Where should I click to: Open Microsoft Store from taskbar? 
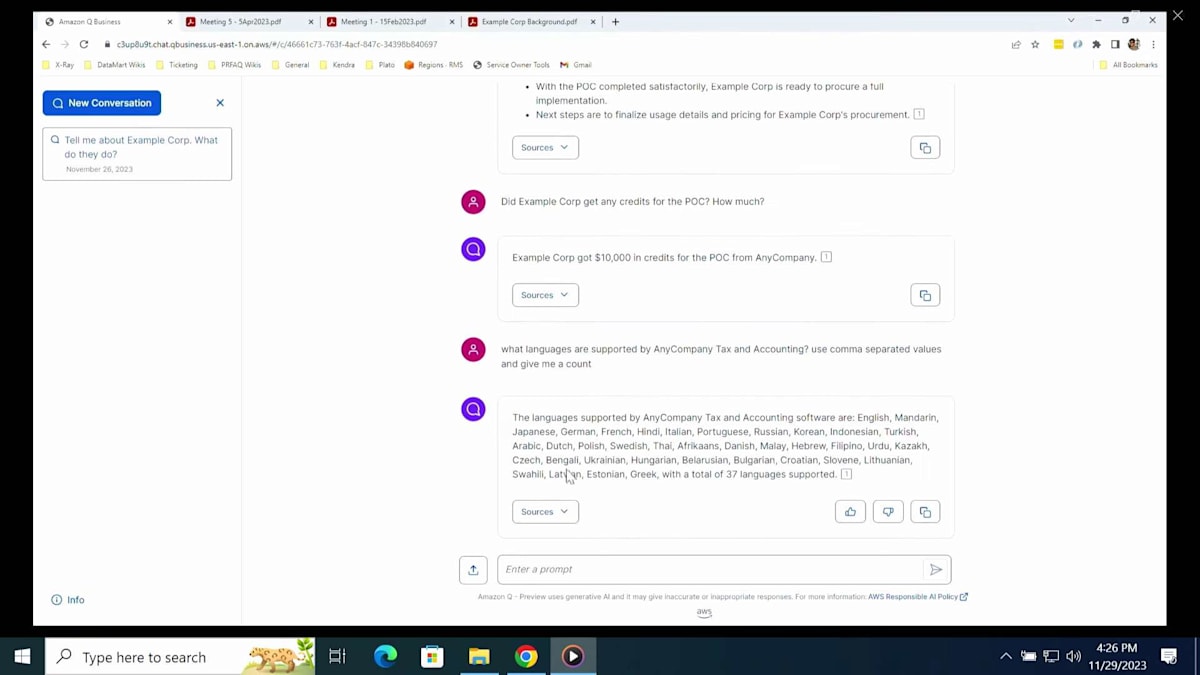pyautogui.click(x=432, y=657)
